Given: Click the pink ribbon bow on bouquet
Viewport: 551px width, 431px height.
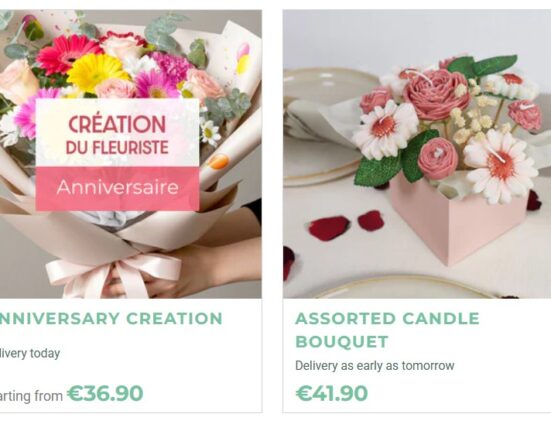Looking at the screenshot, I should point(113,274).
